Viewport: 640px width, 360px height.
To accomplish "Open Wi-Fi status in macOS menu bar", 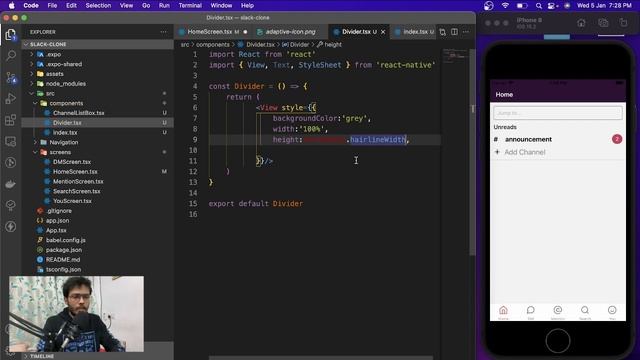I will [x=505, y=6].
